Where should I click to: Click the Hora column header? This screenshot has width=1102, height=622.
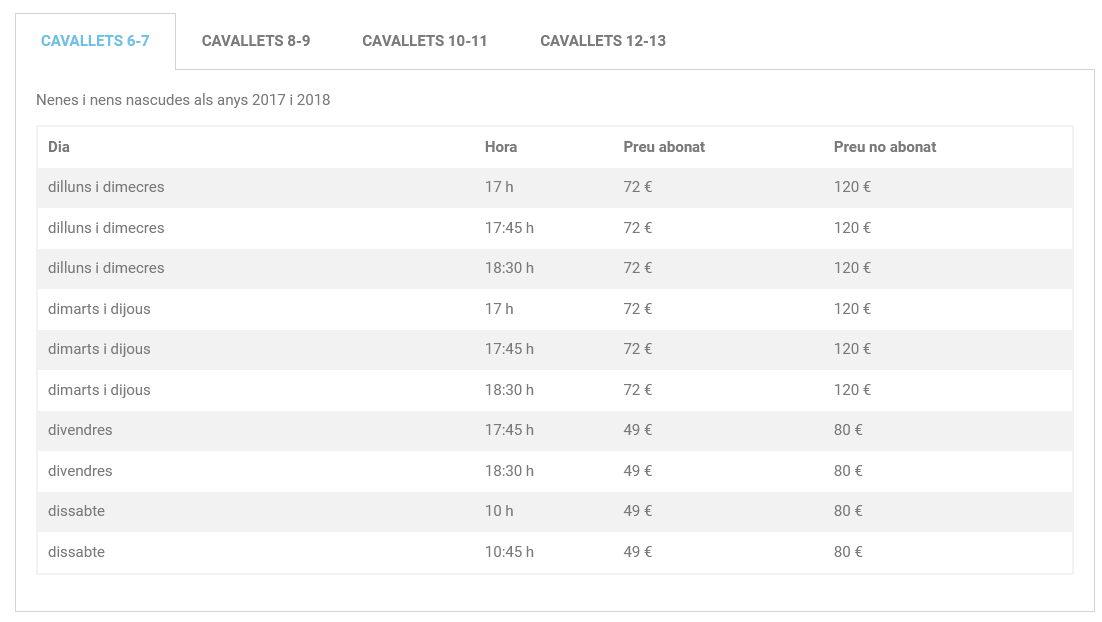[x=500, y=147]
